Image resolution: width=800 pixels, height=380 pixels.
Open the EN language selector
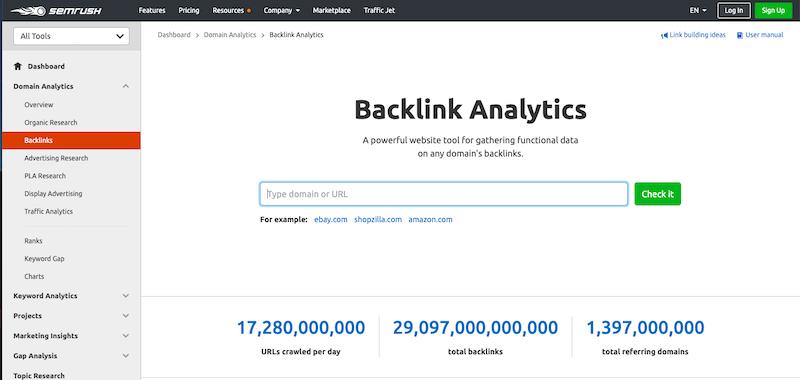(x=698, y=10)
